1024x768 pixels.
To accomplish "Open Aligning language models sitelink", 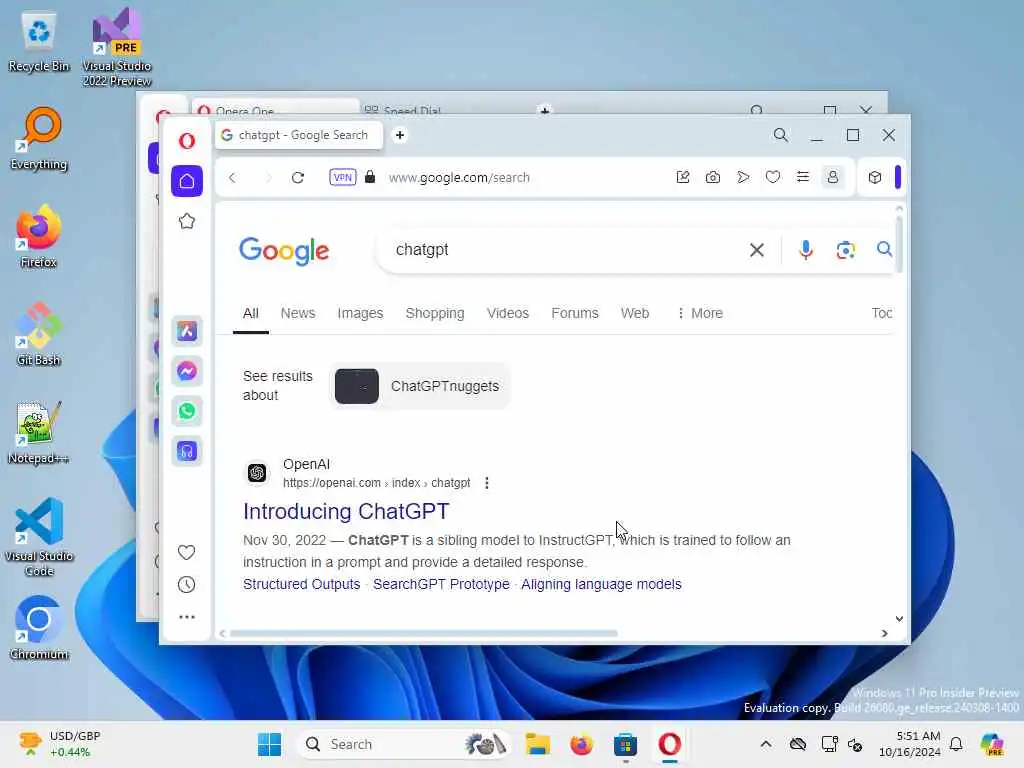I will tap(601, 584).
